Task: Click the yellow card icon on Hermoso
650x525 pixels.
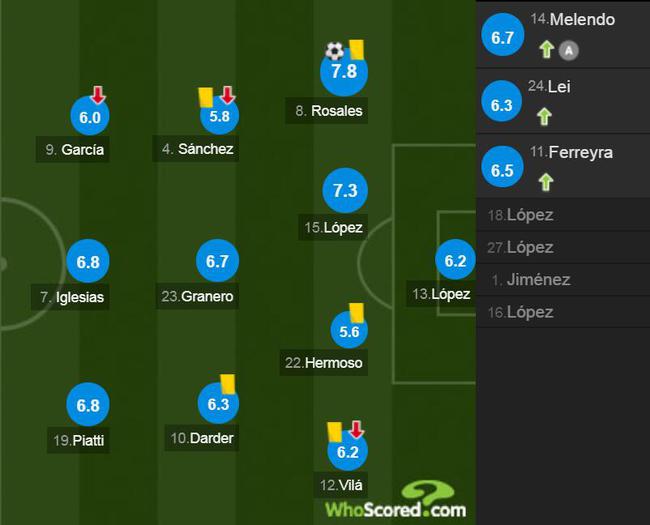Action: coord(356,312)
